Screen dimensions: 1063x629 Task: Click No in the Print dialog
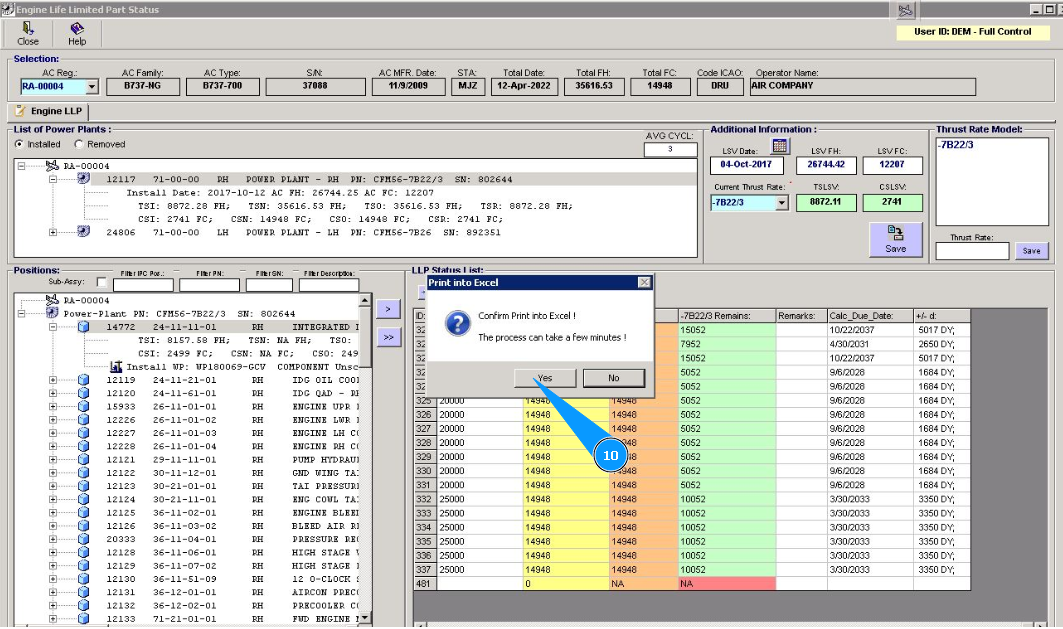tap(613, 378)
